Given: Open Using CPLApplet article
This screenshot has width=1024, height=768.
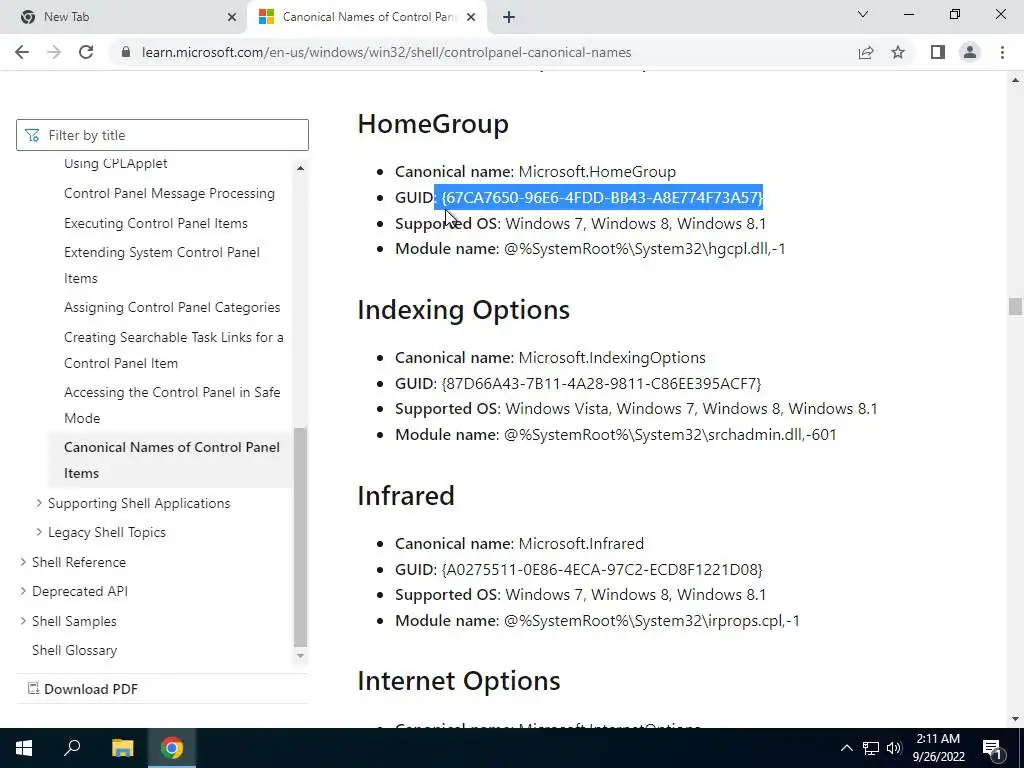Looking at the screenshot, I should click(116, 163).
